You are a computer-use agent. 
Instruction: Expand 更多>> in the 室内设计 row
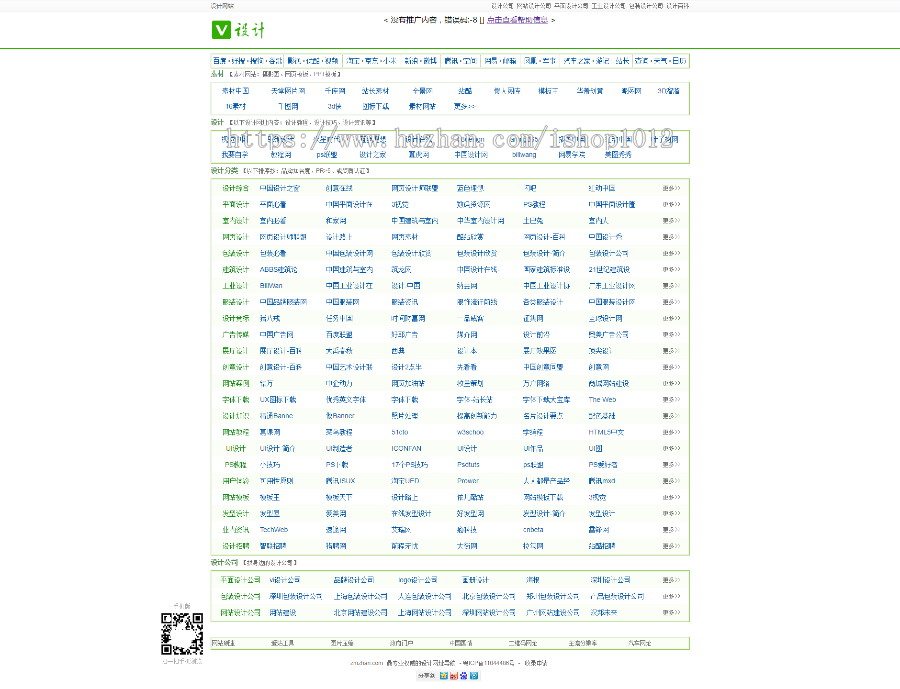click(x=671, y=220)
